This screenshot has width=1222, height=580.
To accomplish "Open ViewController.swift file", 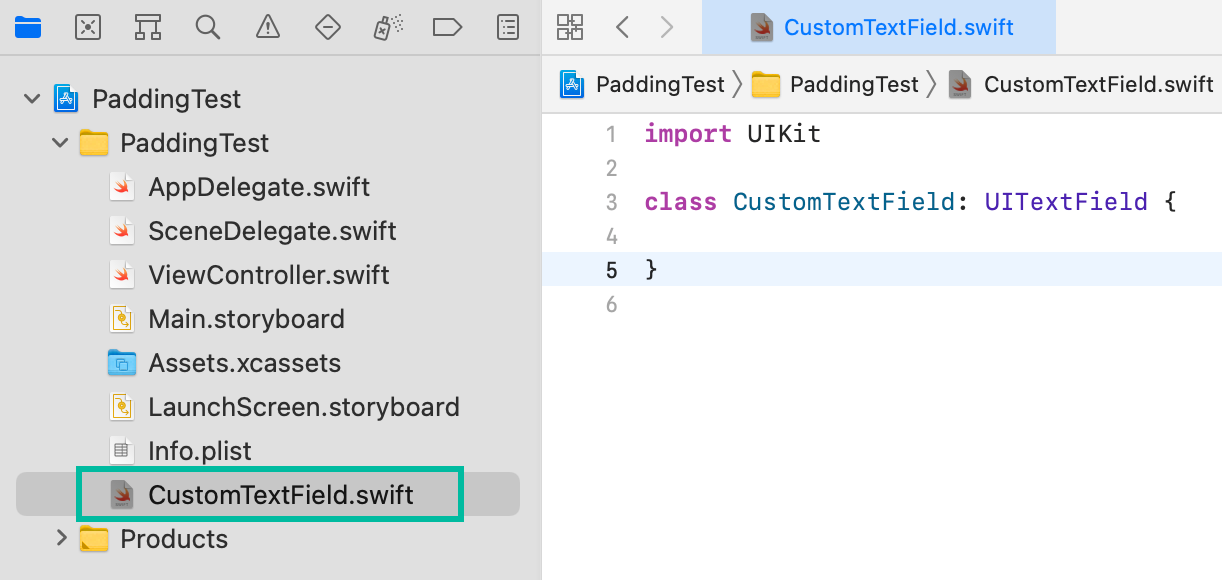I will 269,275.
